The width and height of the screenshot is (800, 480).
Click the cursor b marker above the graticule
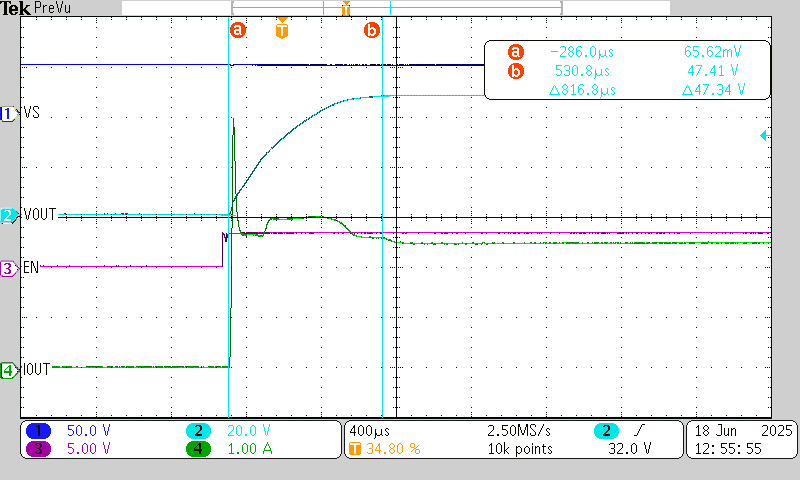372,31
